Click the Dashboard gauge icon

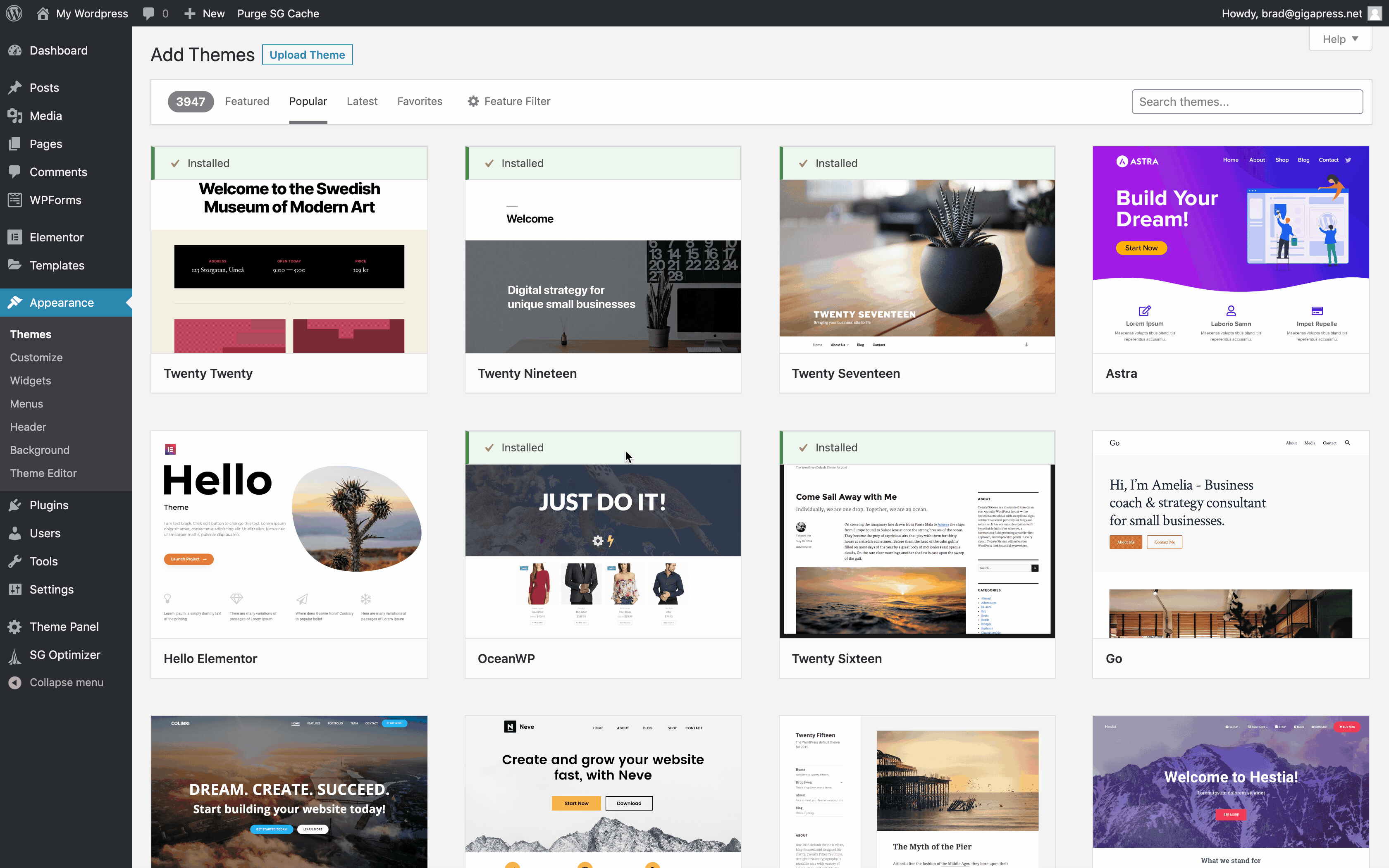(x=15, y=50)
